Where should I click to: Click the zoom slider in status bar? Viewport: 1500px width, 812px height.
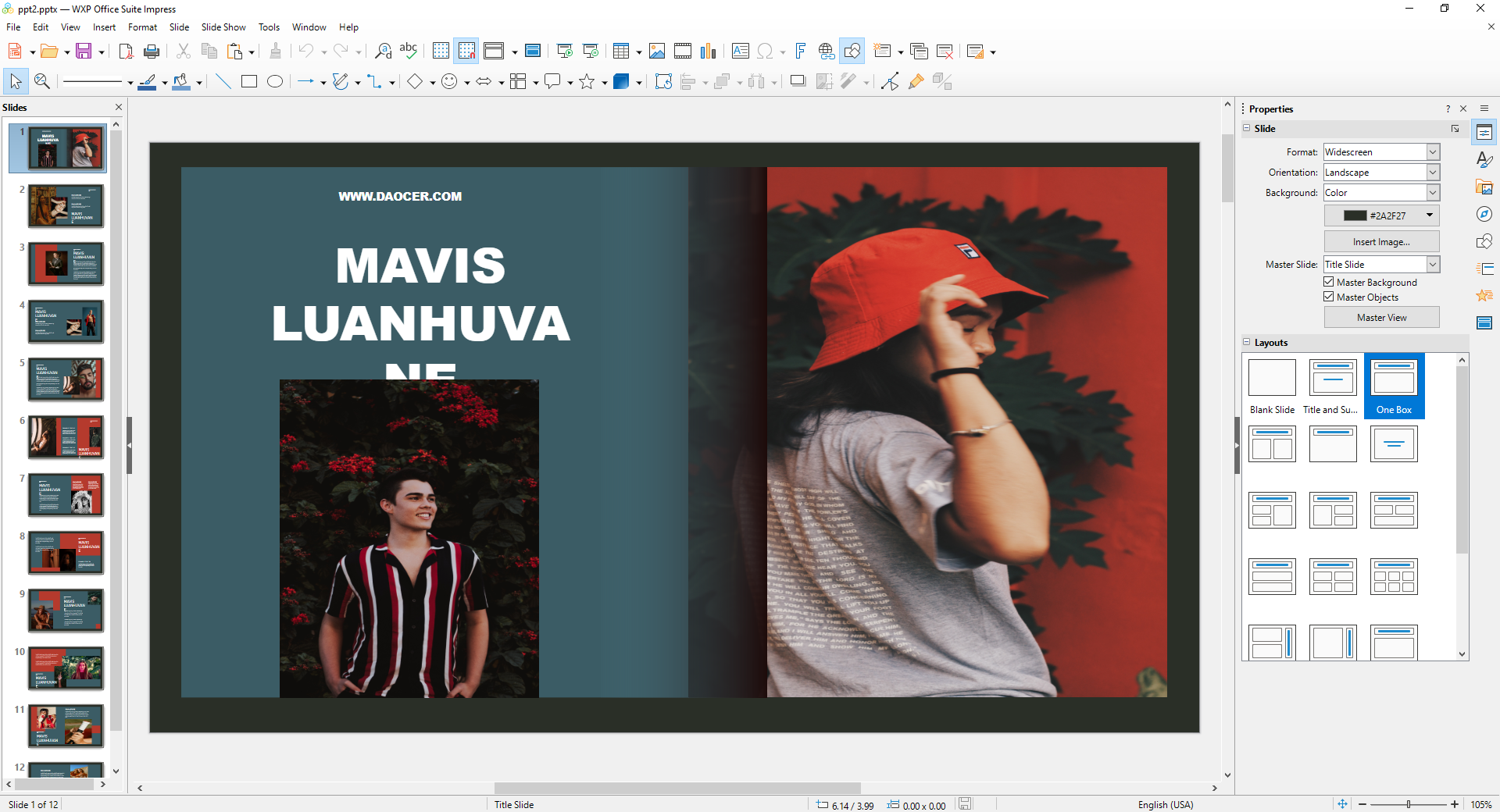pos(1409,804)
